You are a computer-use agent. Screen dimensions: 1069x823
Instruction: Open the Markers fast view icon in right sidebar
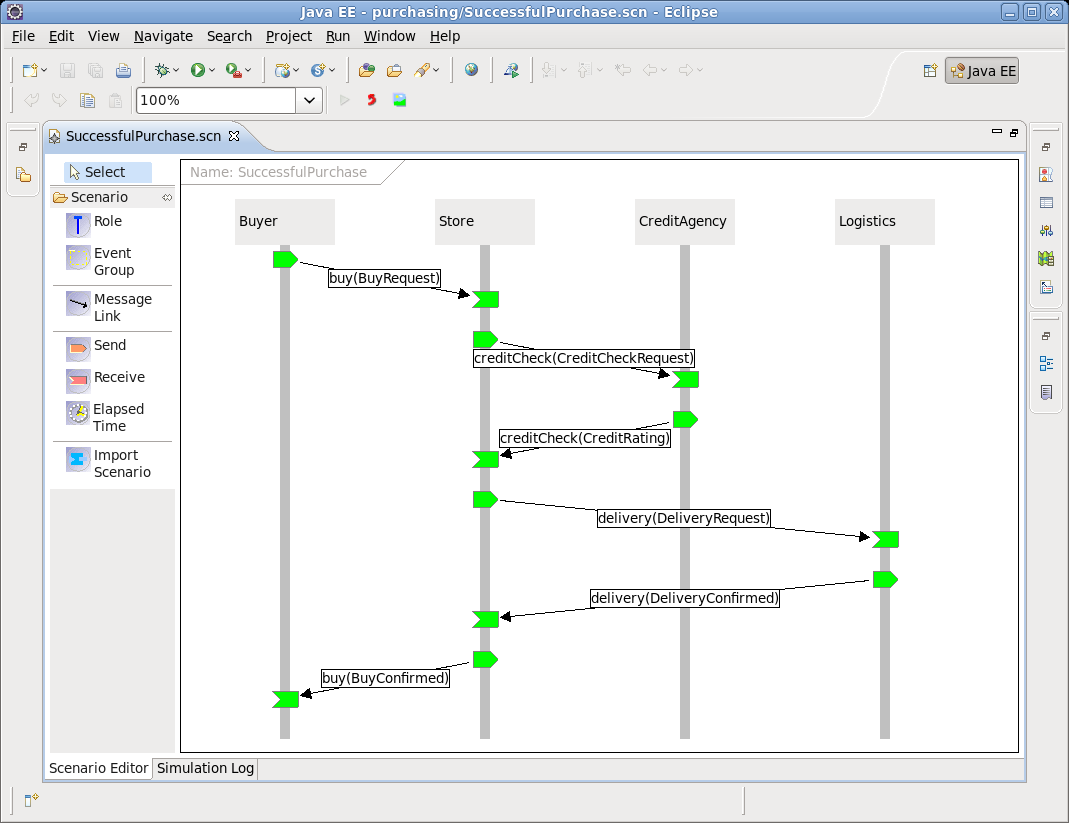coord(1046,175)
